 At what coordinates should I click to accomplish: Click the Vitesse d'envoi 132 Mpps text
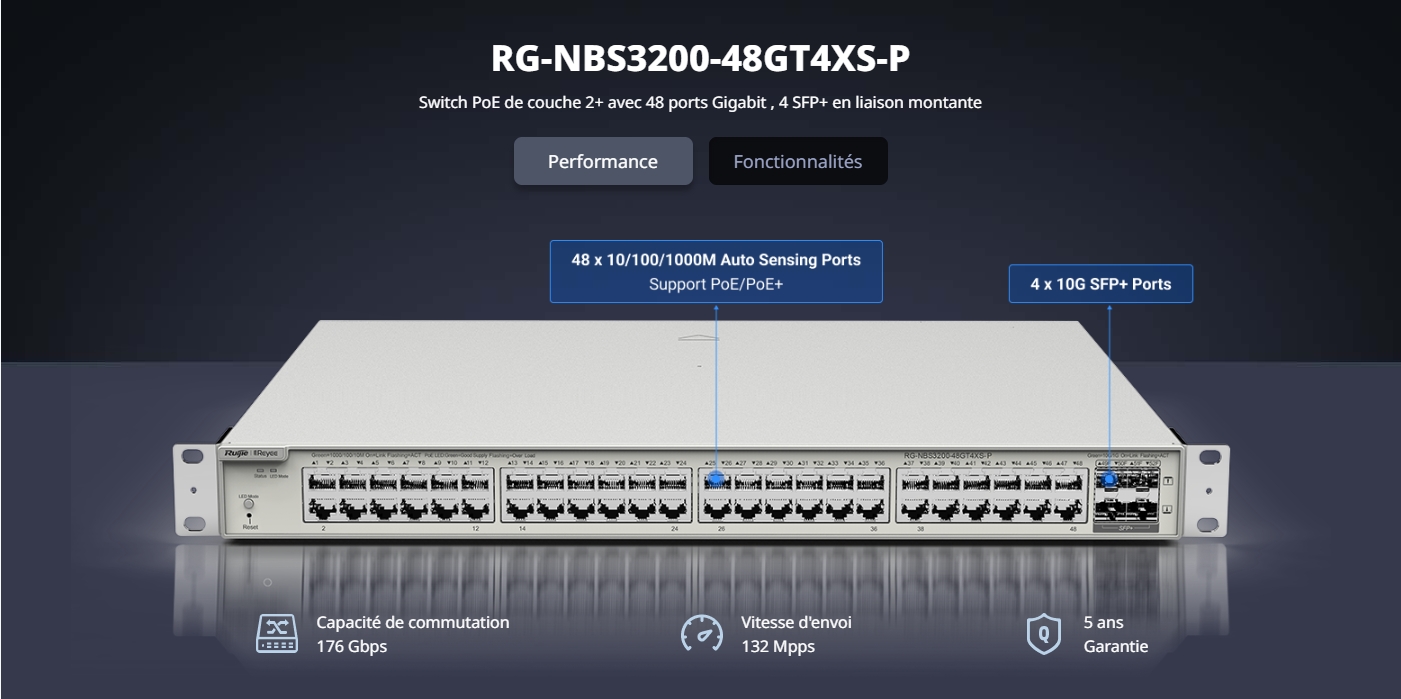pos(796,634)
